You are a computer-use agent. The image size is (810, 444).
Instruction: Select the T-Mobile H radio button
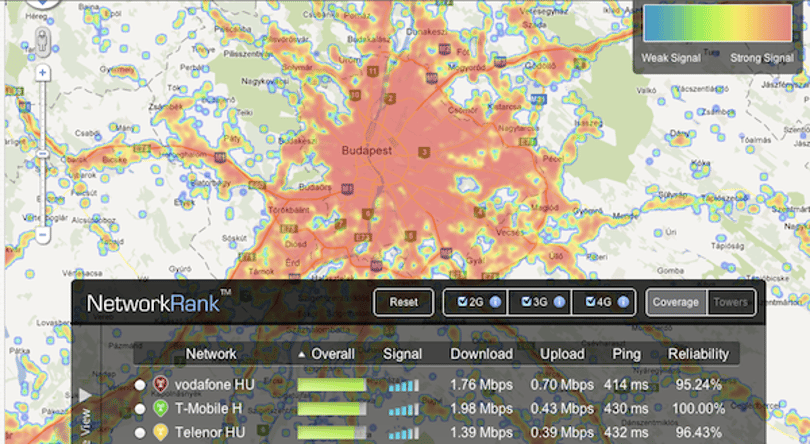pos(139,409)
